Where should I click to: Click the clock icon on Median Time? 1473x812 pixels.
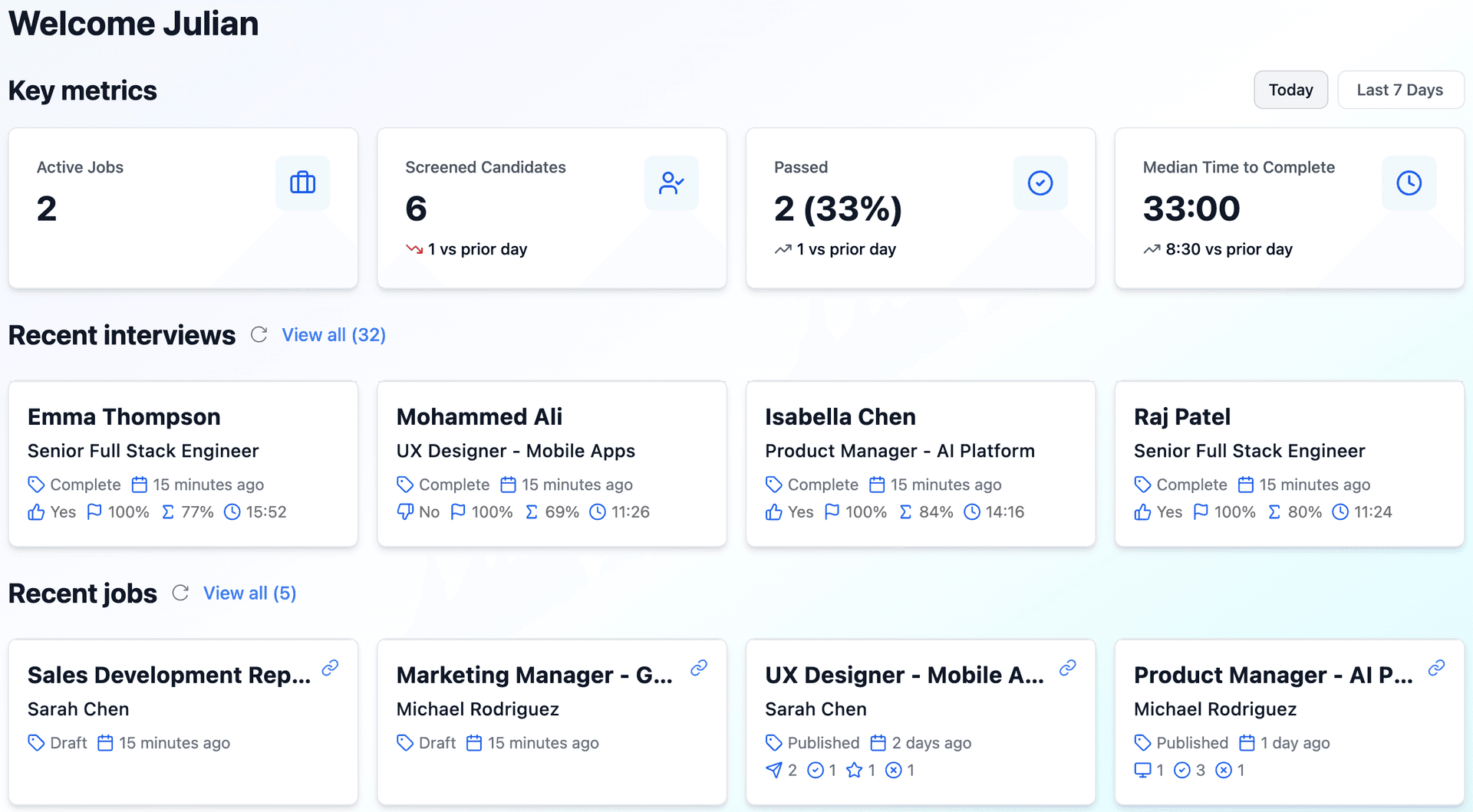[1409, 182]
